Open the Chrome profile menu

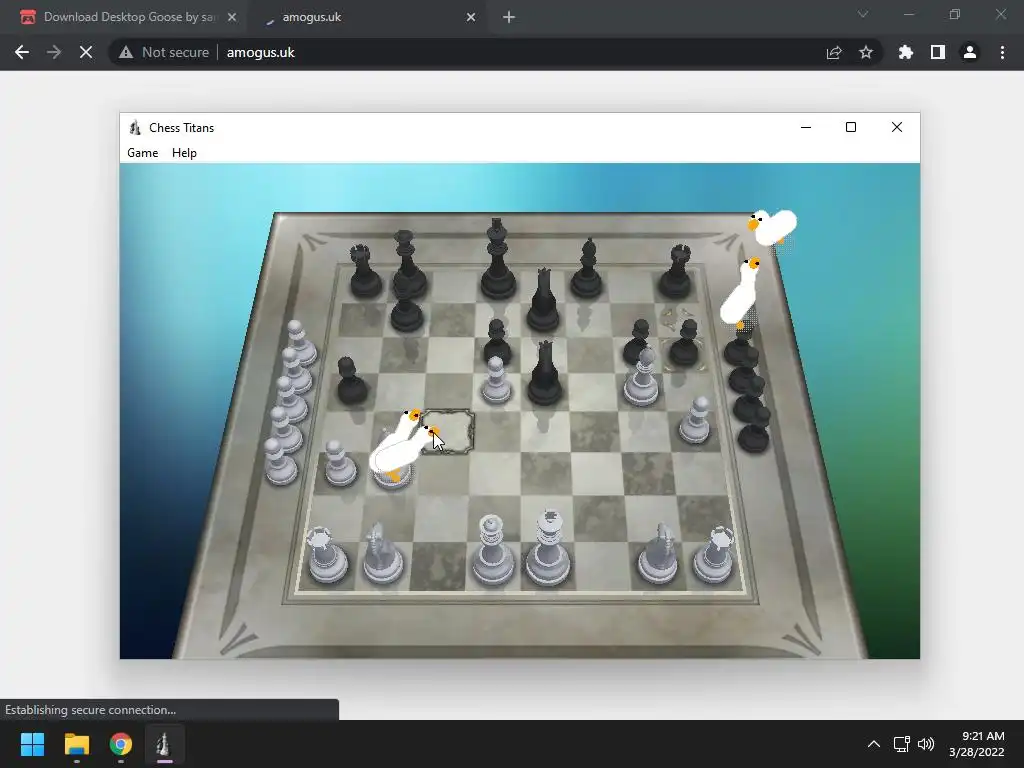coord(970,52)
